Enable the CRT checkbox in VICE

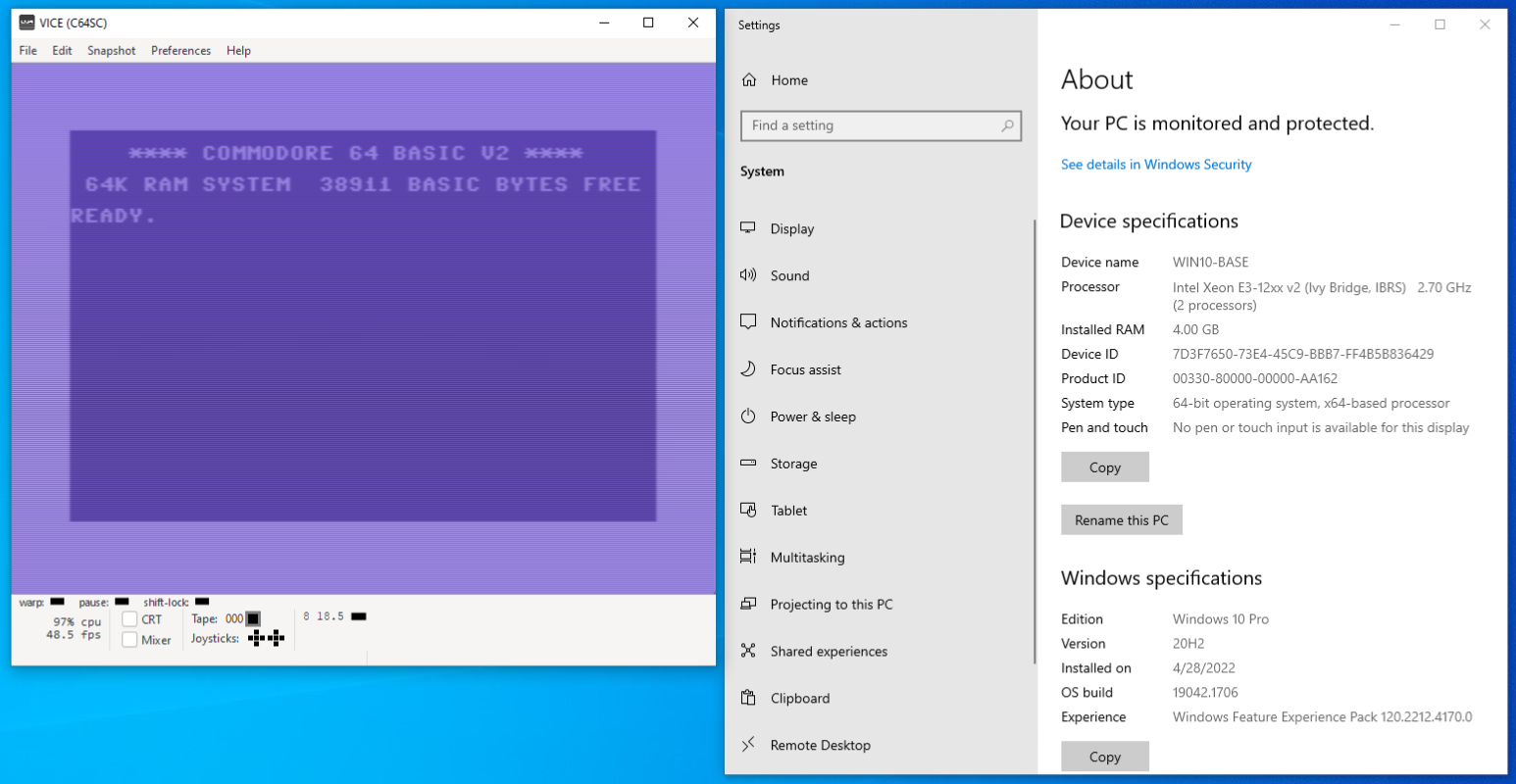click(x=129, y=619)
